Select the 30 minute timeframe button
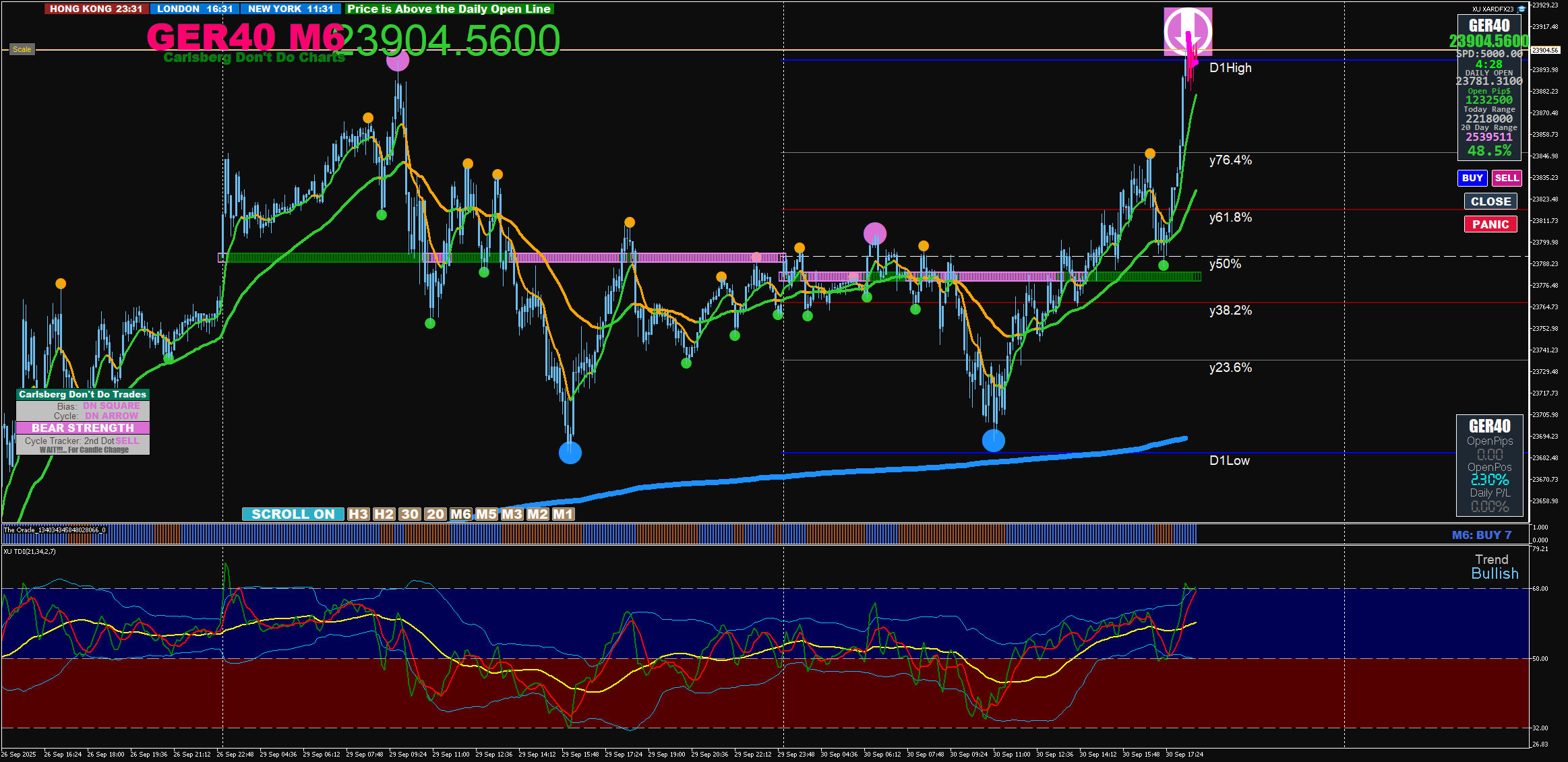This screenshot has height=762, width=1568. (x=409, y=514)
